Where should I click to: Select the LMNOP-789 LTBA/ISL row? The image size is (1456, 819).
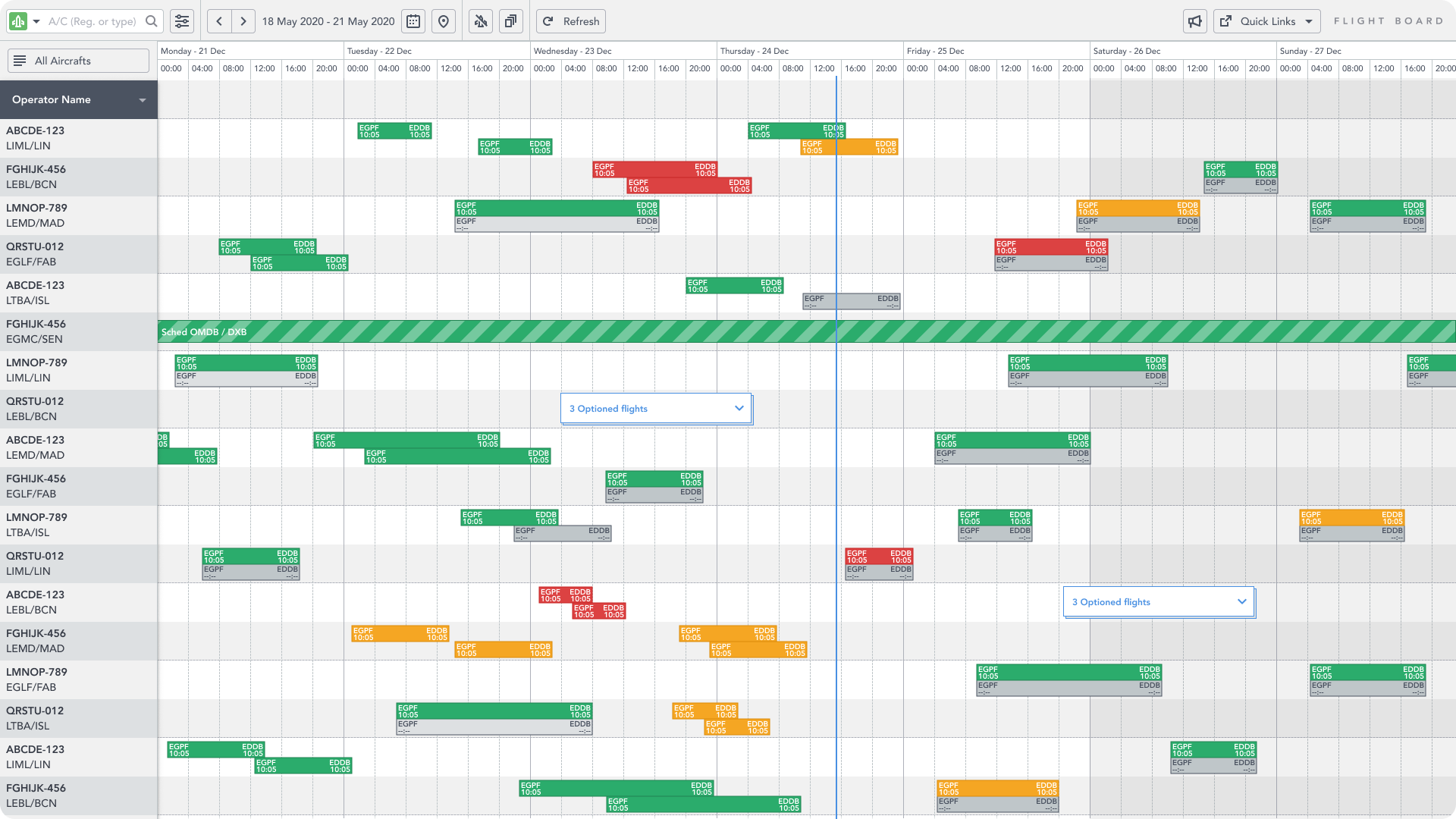(79, 525)
